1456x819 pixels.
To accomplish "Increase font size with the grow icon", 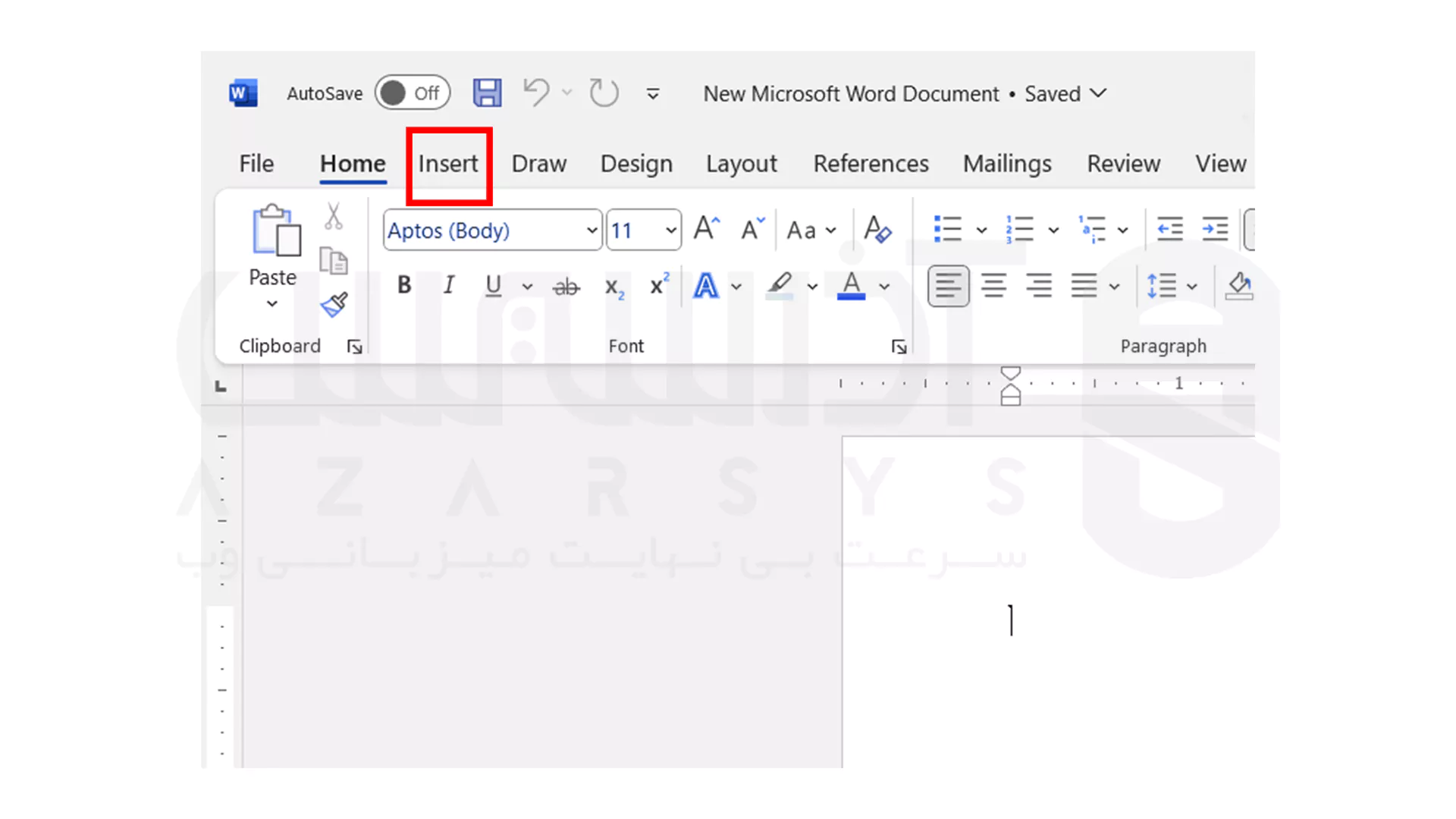I will click(x=707, y=227).
